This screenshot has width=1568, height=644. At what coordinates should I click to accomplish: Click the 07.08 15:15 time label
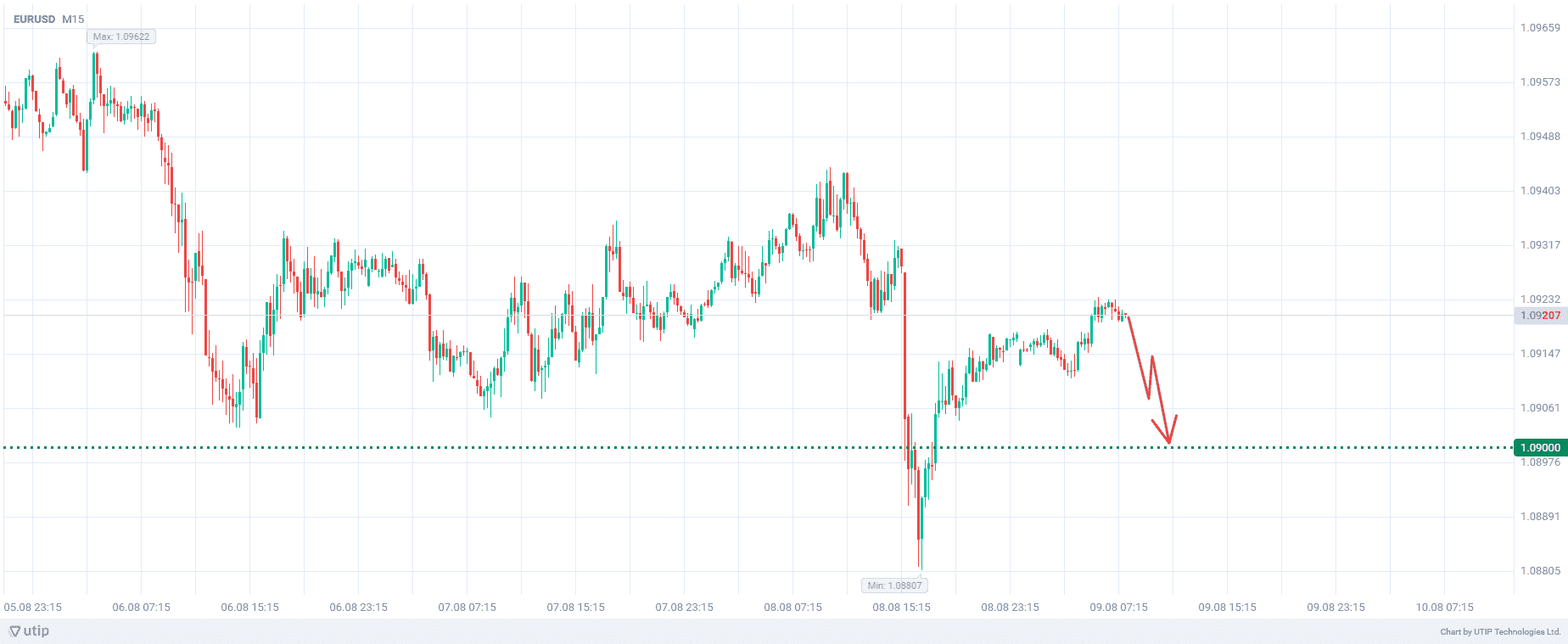point(576,607)
